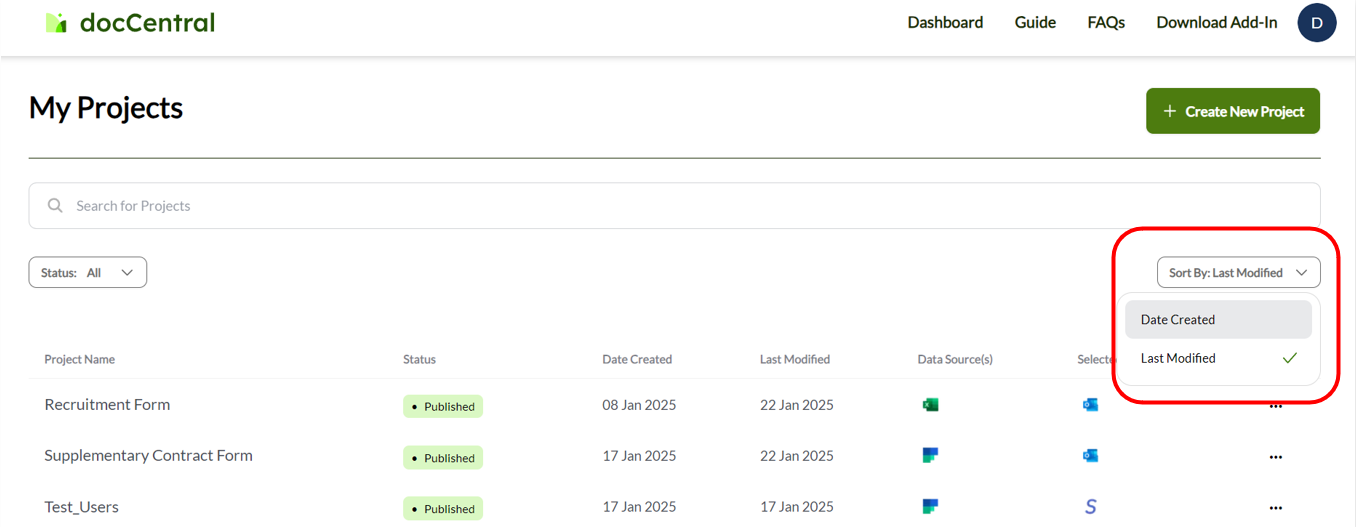Open the three-dot menu for Supplementary Contract Form
1356x527 pixels.
coord(1275,457)
